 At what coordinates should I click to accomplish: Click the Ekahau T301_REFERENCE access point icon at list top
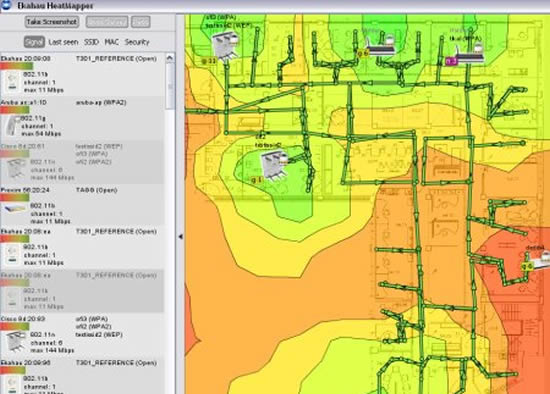[12, 82]
